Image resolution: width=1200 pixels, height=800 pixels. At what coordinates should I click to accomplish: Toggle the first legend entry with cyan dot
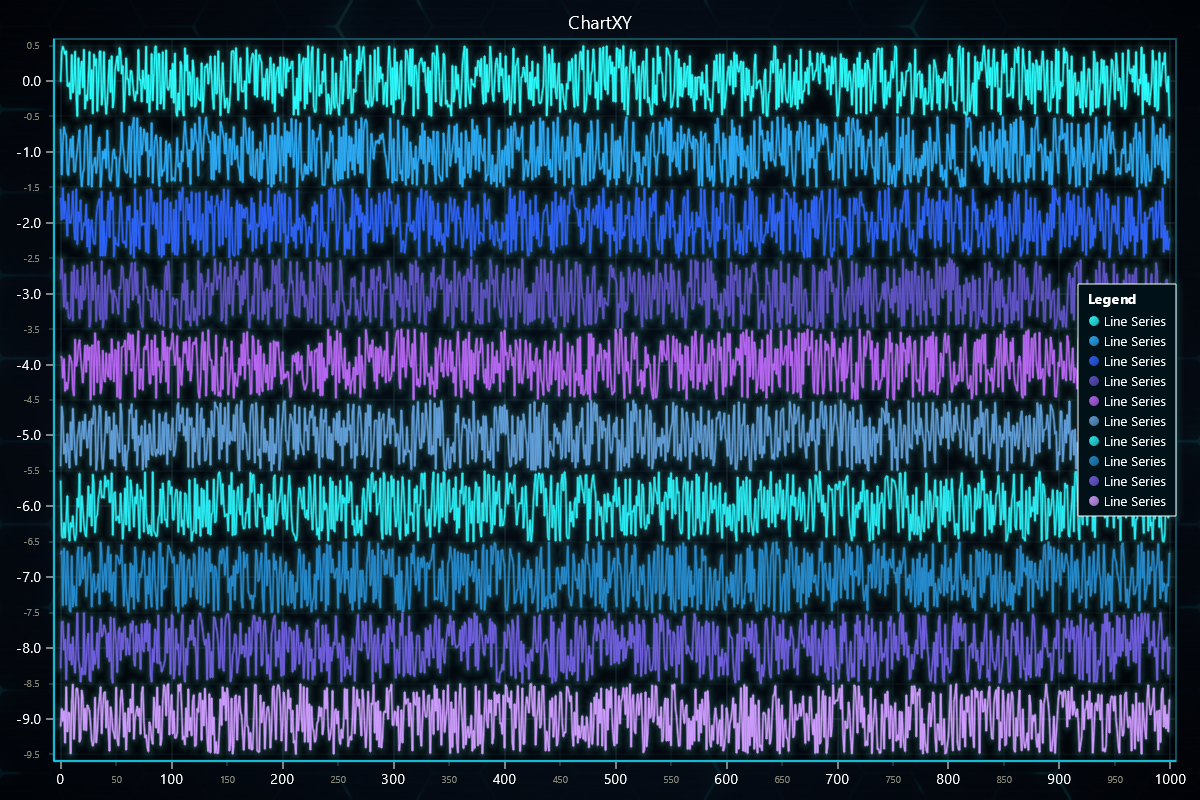point(1126,321)
